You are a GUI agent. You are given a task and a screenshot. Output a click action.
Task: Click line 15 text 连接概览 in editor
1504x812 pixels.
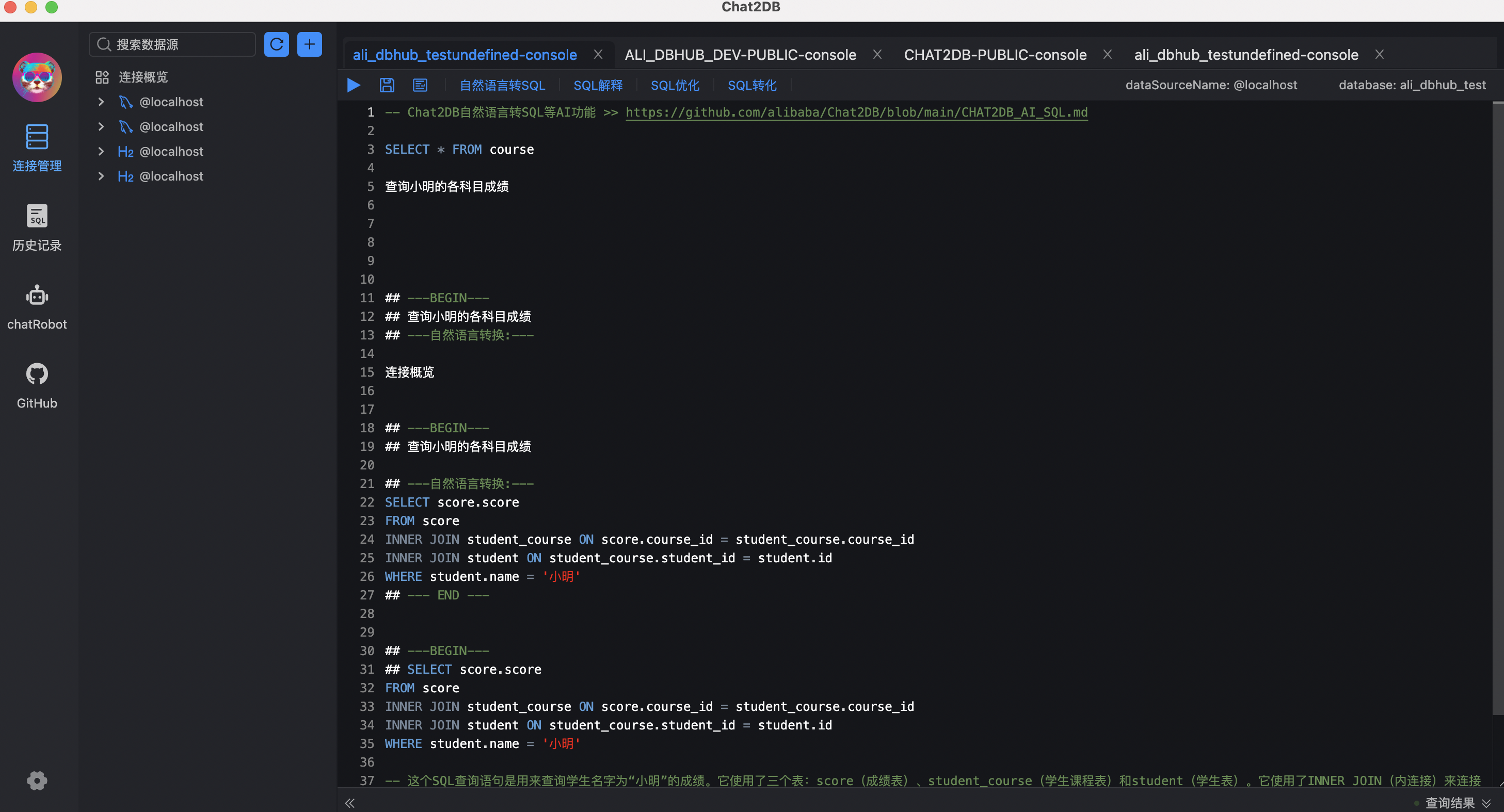point(409,372)
